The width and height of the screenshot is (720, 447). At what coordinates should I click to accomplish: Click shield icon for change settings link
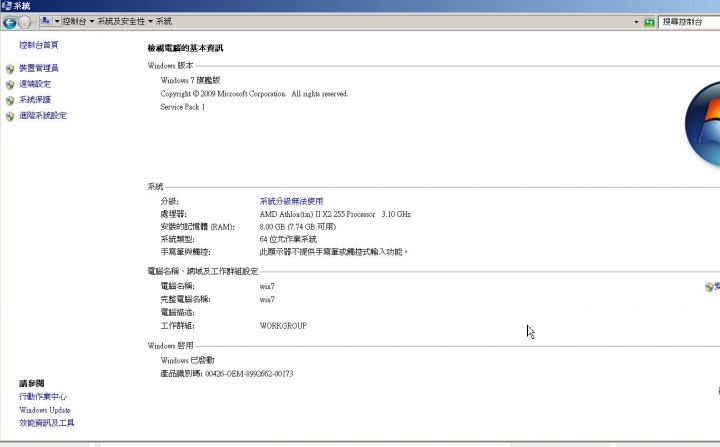709,287
